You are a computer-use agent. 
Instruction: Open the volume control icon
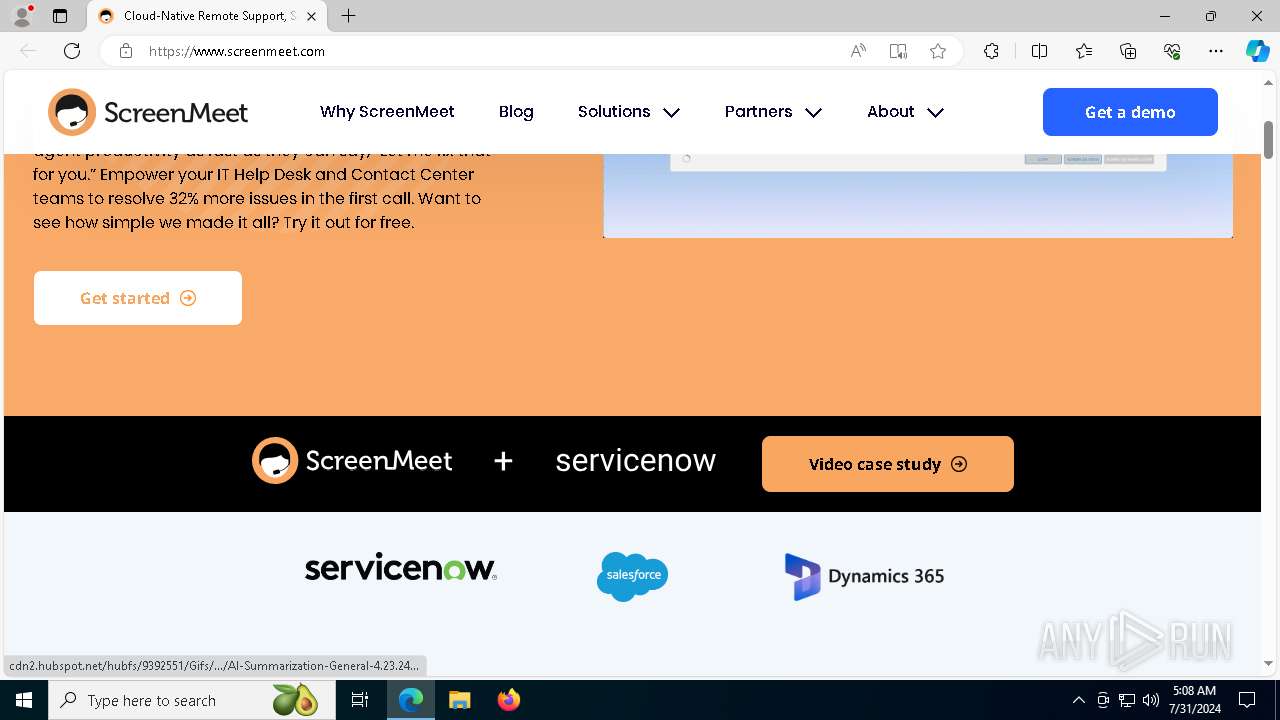(1151, 700)
